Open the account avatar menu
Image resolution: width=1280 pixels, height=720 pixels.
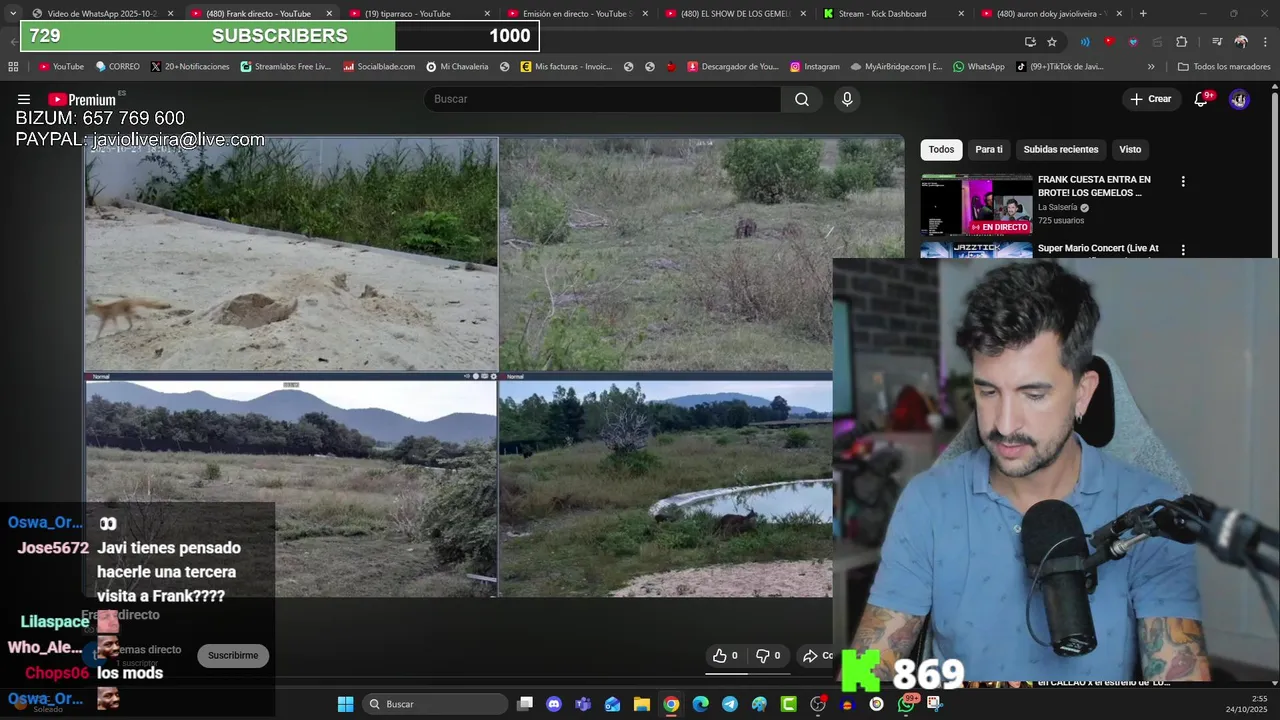pyautogui.click(x=1239, y=99)
